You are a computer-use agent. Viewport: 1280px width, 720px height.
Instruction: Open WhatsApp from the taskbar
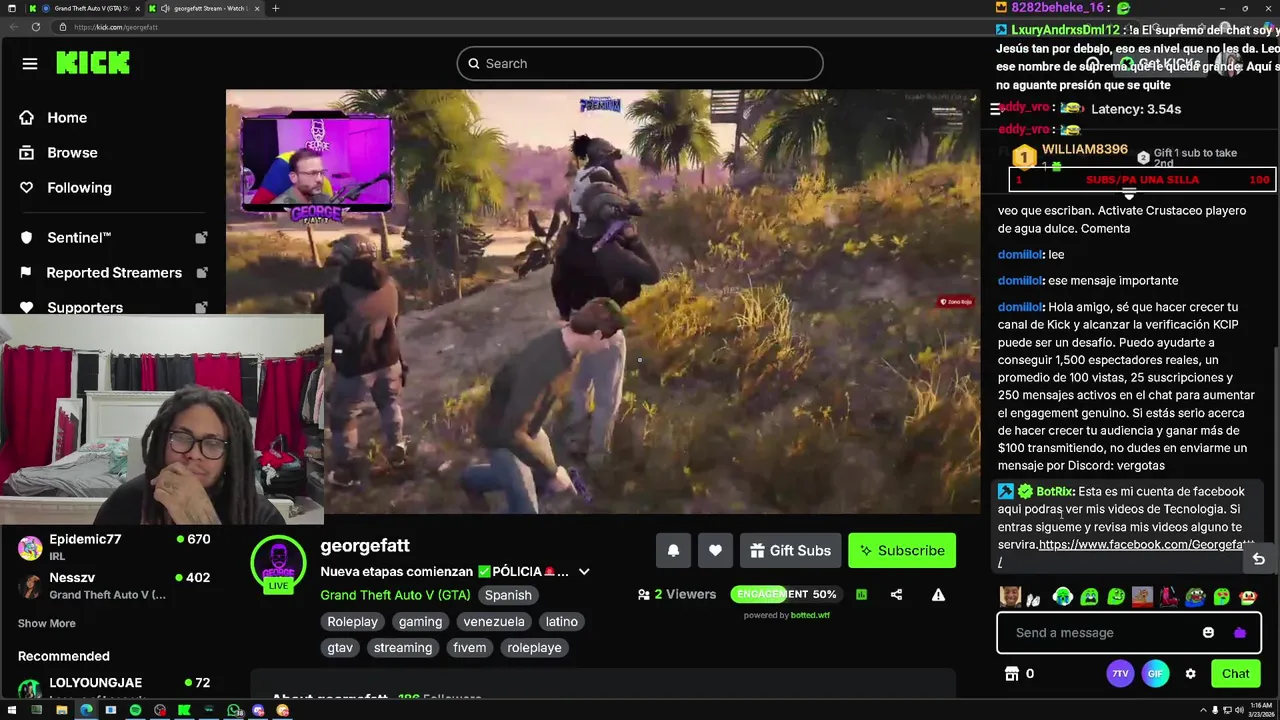234,710
